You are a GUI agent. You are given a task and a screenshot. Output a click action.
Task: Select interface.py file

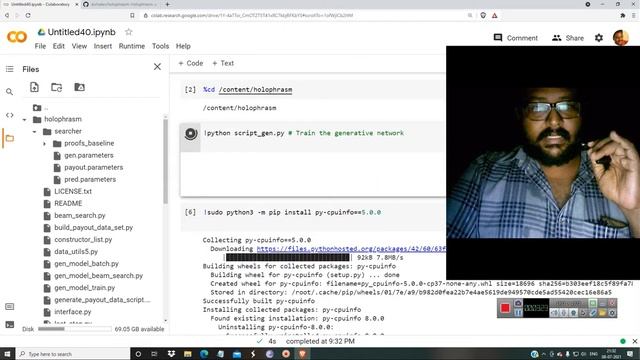pos(73,312)
